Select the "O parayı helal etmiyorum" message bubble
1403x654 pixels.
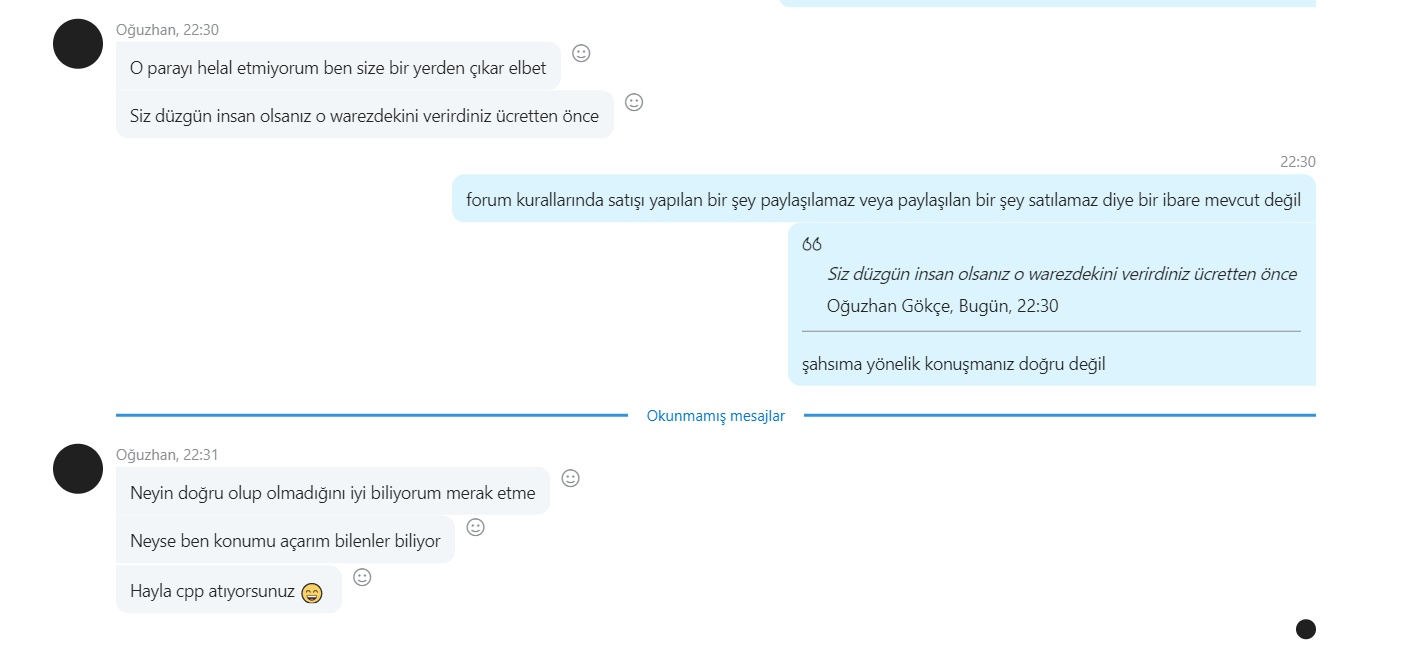(x=338, y=66)
